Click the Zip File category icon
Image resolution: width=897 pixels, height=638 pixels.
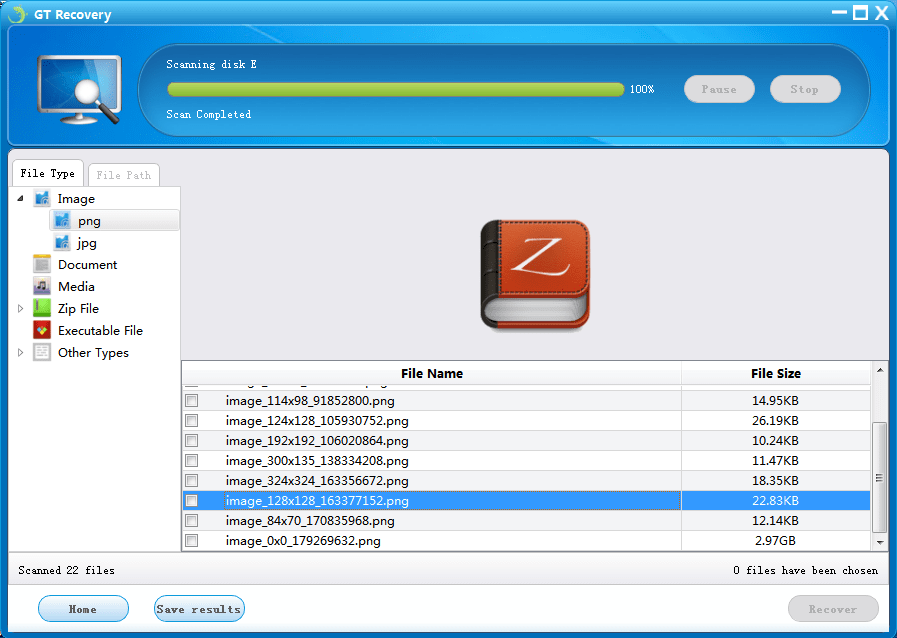pyautogui.click(x=42, y=308)
